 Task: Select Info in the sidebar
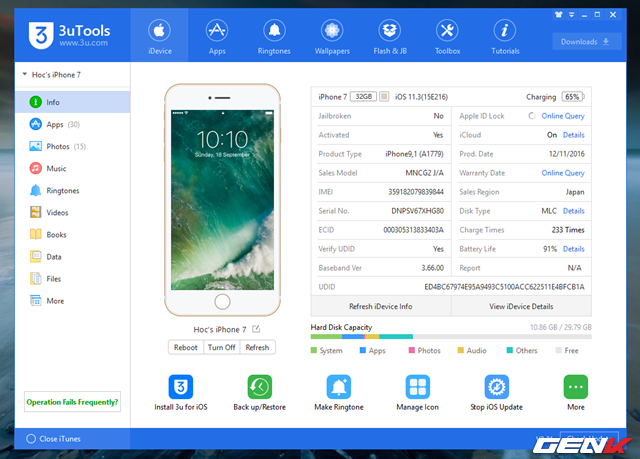pos(73,102)
